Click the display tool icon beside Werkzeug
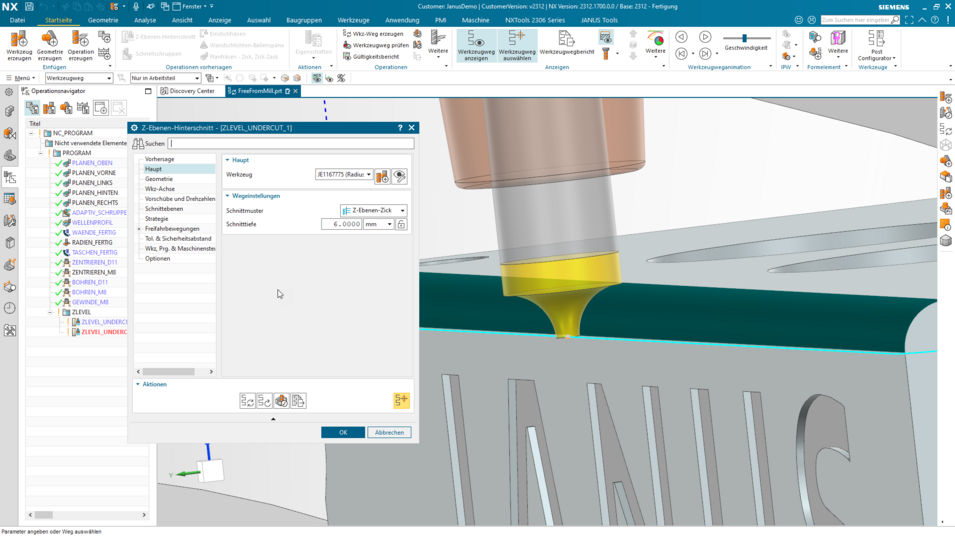Image resolution: width=955 pixels, height=537 pixels. (400, 177)
